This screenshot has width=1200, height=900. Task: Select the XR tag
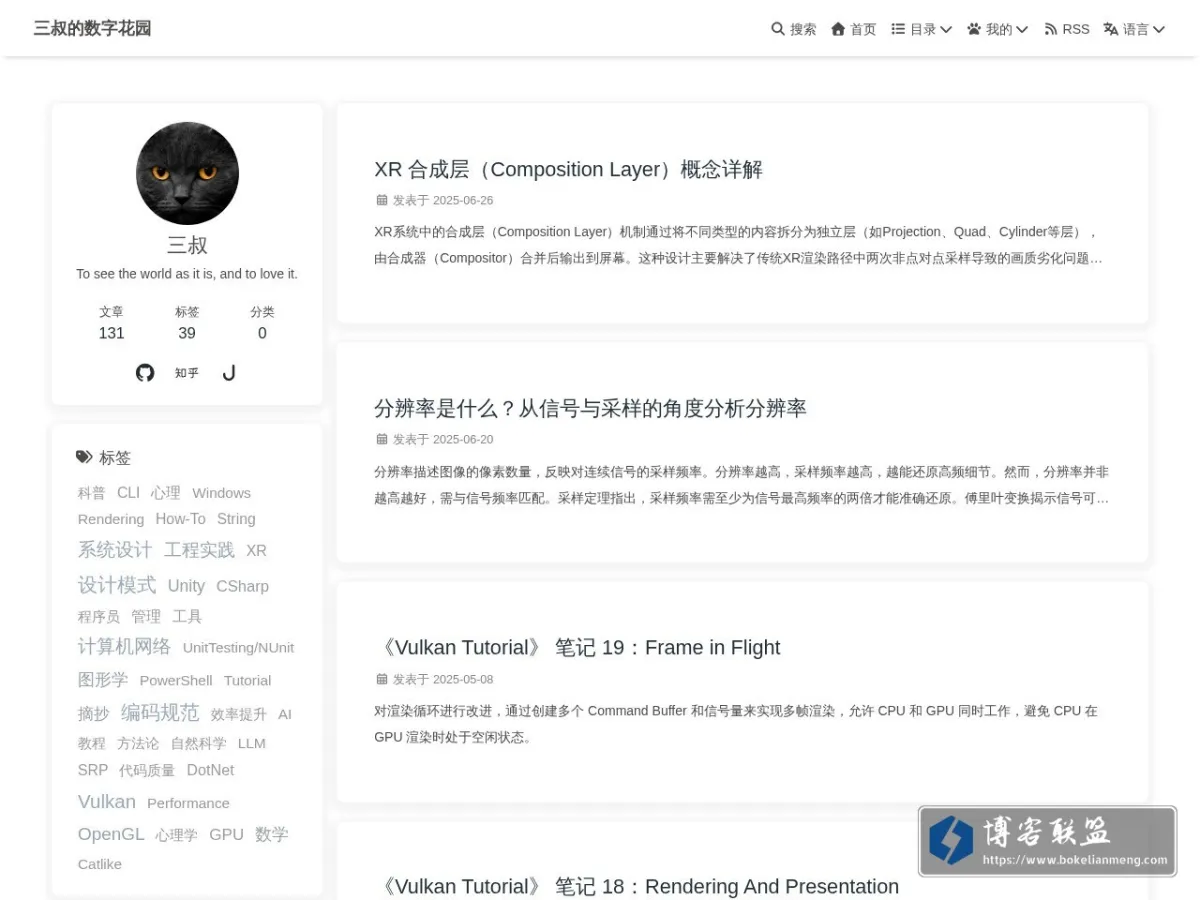coord(256,550)
